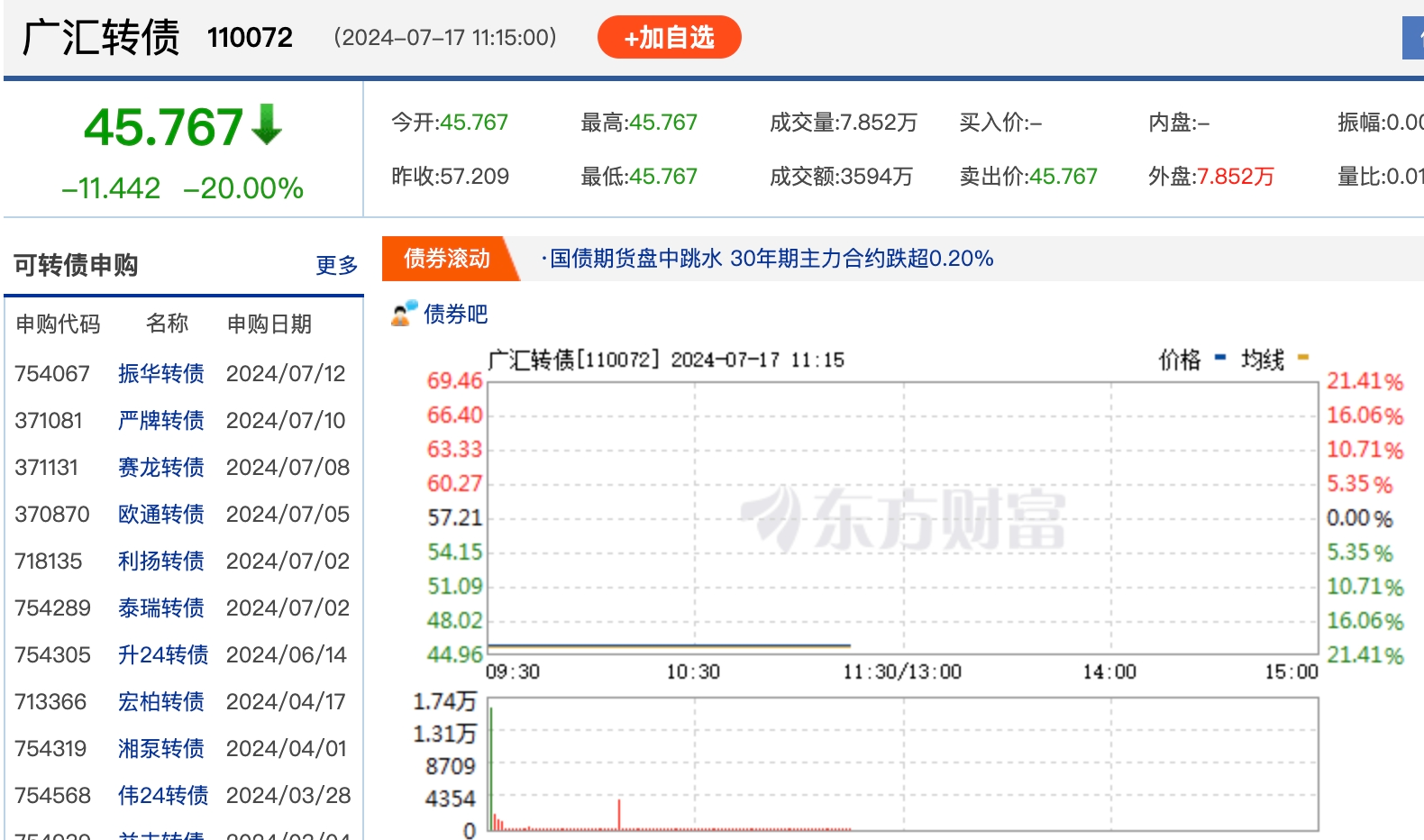Image resolution: width=1424 pixels, height=840 pixels.
Task: Click the flat price line in the intraday chart
Action: click(669, 645)
